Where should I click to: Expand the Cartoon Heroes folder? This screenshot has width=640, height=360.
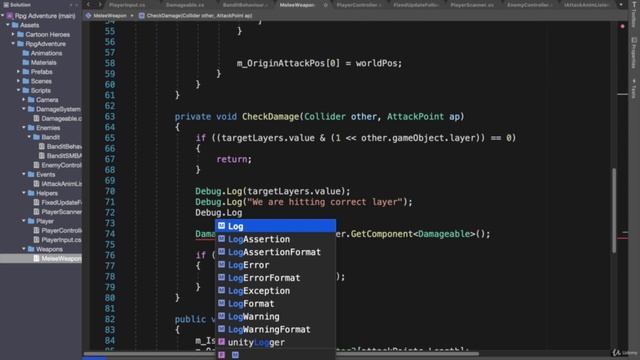tap(13, 35)
